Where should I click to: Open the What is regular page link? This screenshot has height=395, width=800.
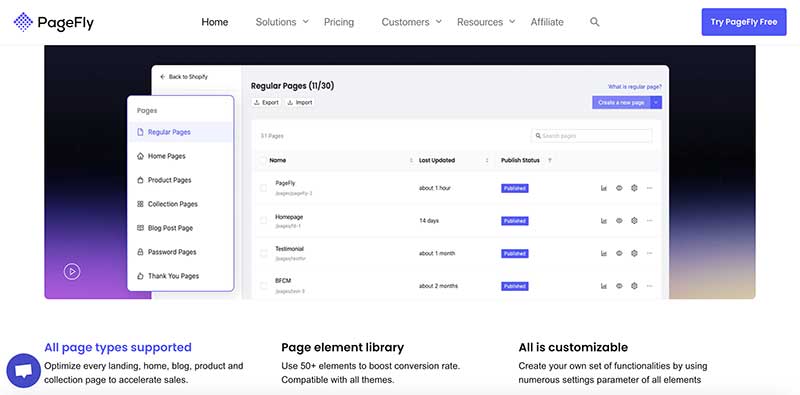click(x=635, y=87)
